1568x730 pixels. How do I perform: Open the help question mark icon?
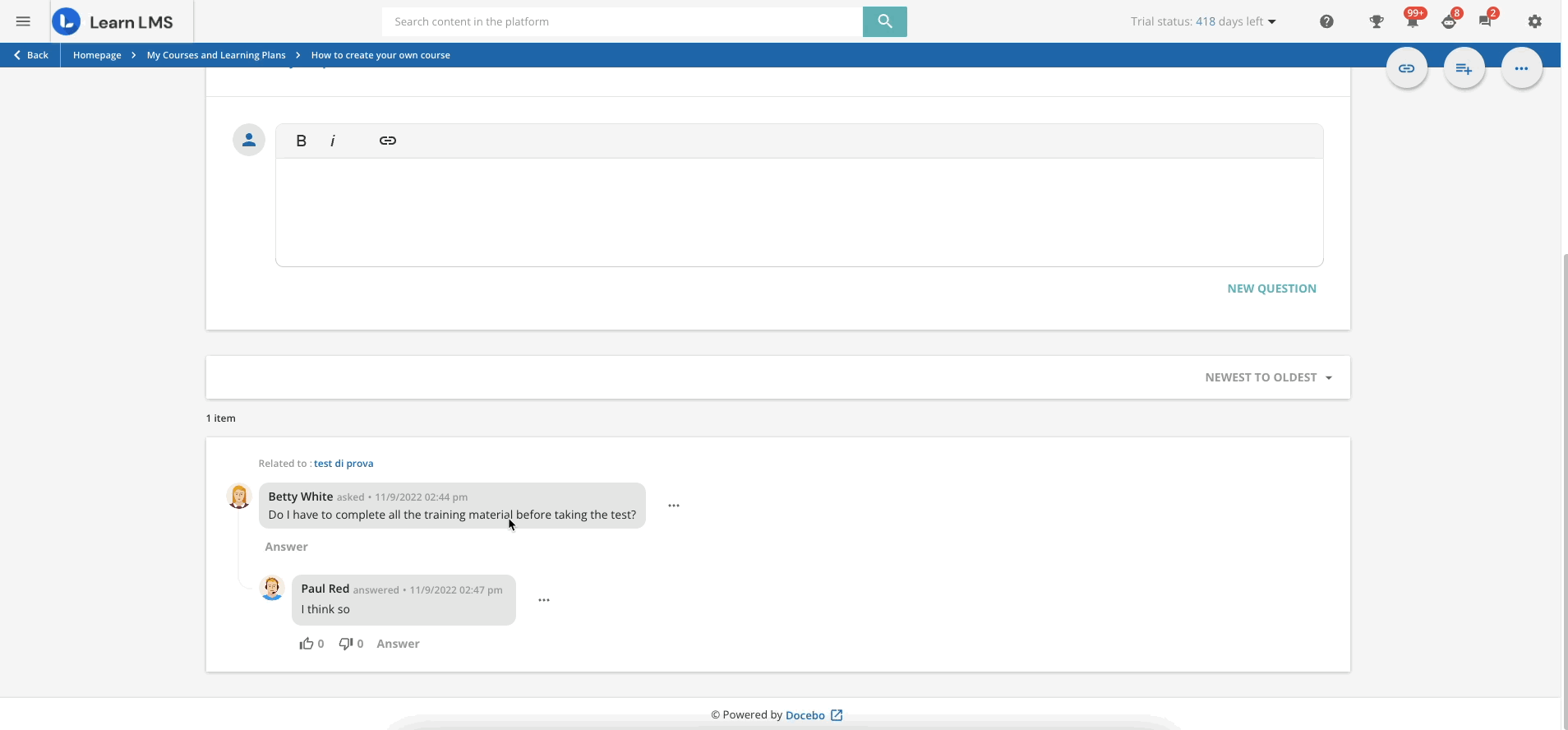1326,21
